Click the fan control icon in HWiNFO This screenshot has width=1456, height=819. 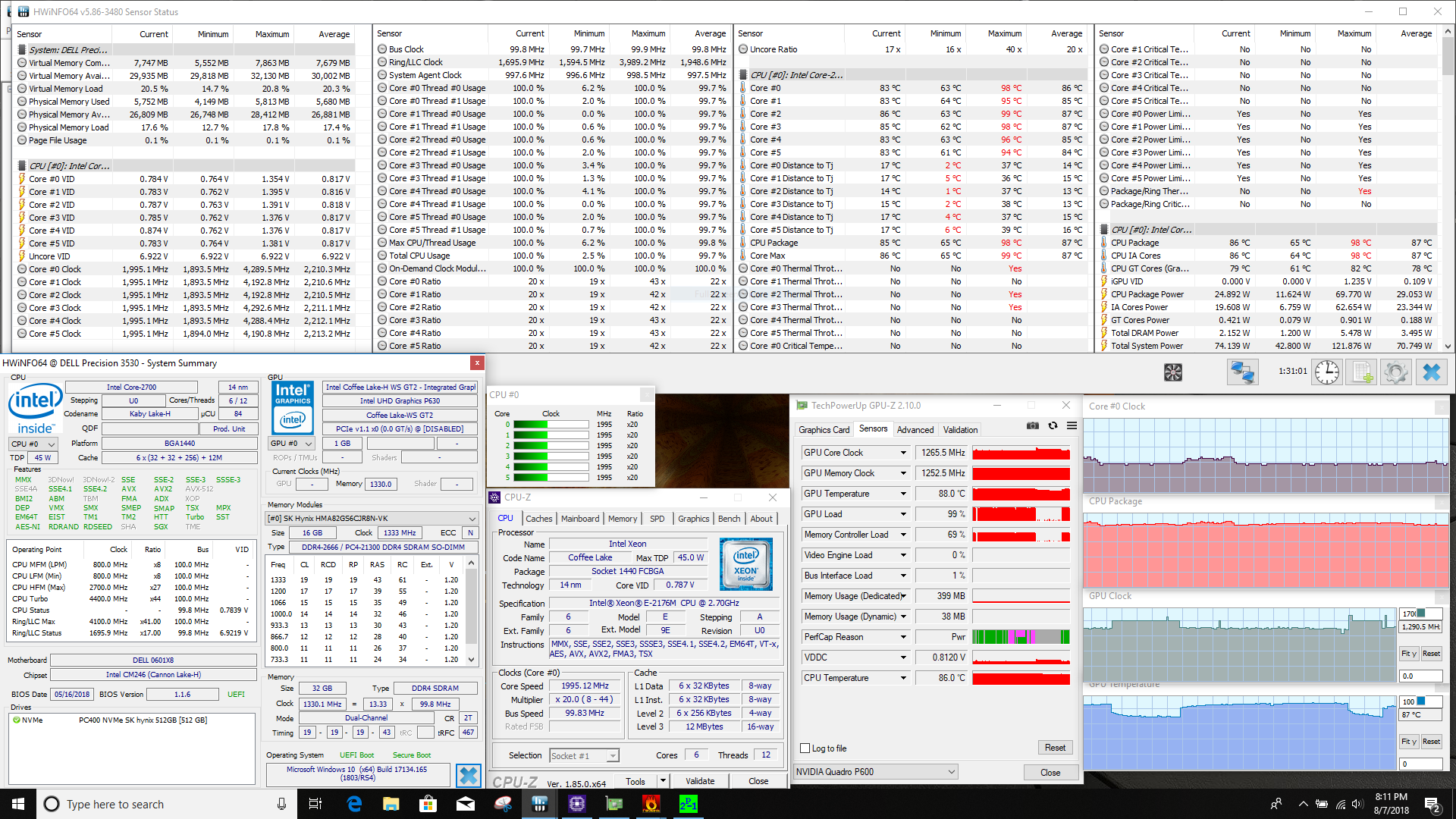coord(1172,372)
